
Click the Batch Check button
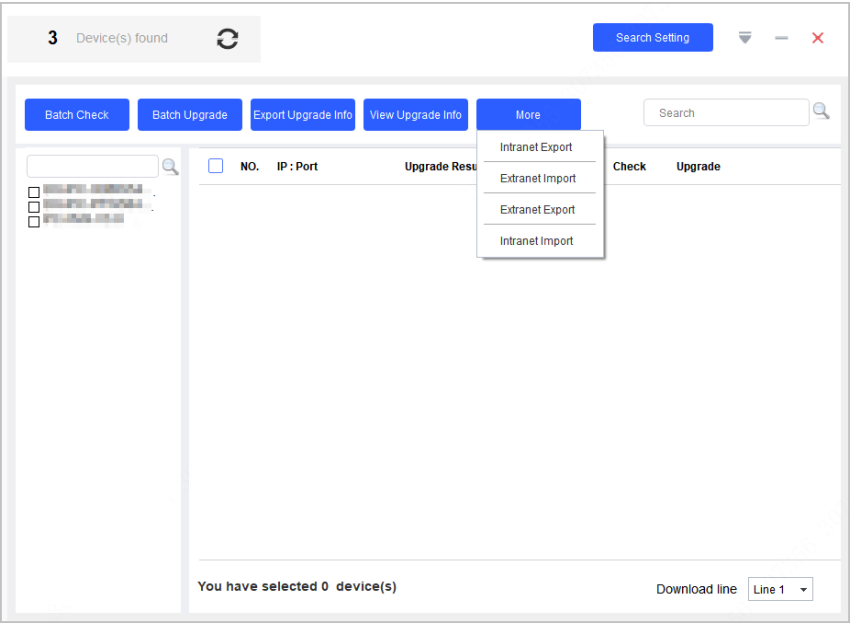[77, 115]
